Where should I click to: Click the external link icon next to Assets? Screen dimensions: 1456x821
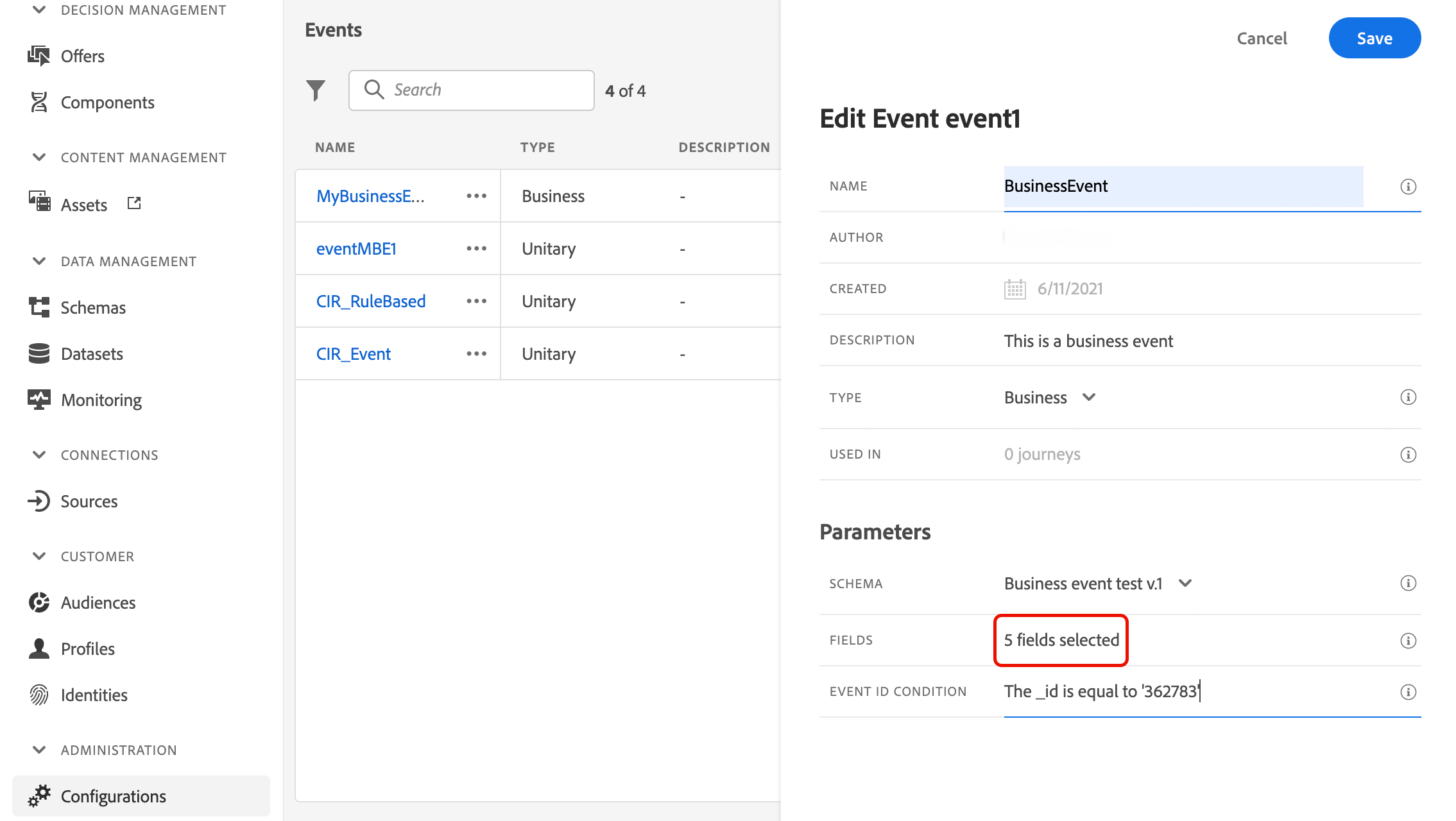click(134, 203)
